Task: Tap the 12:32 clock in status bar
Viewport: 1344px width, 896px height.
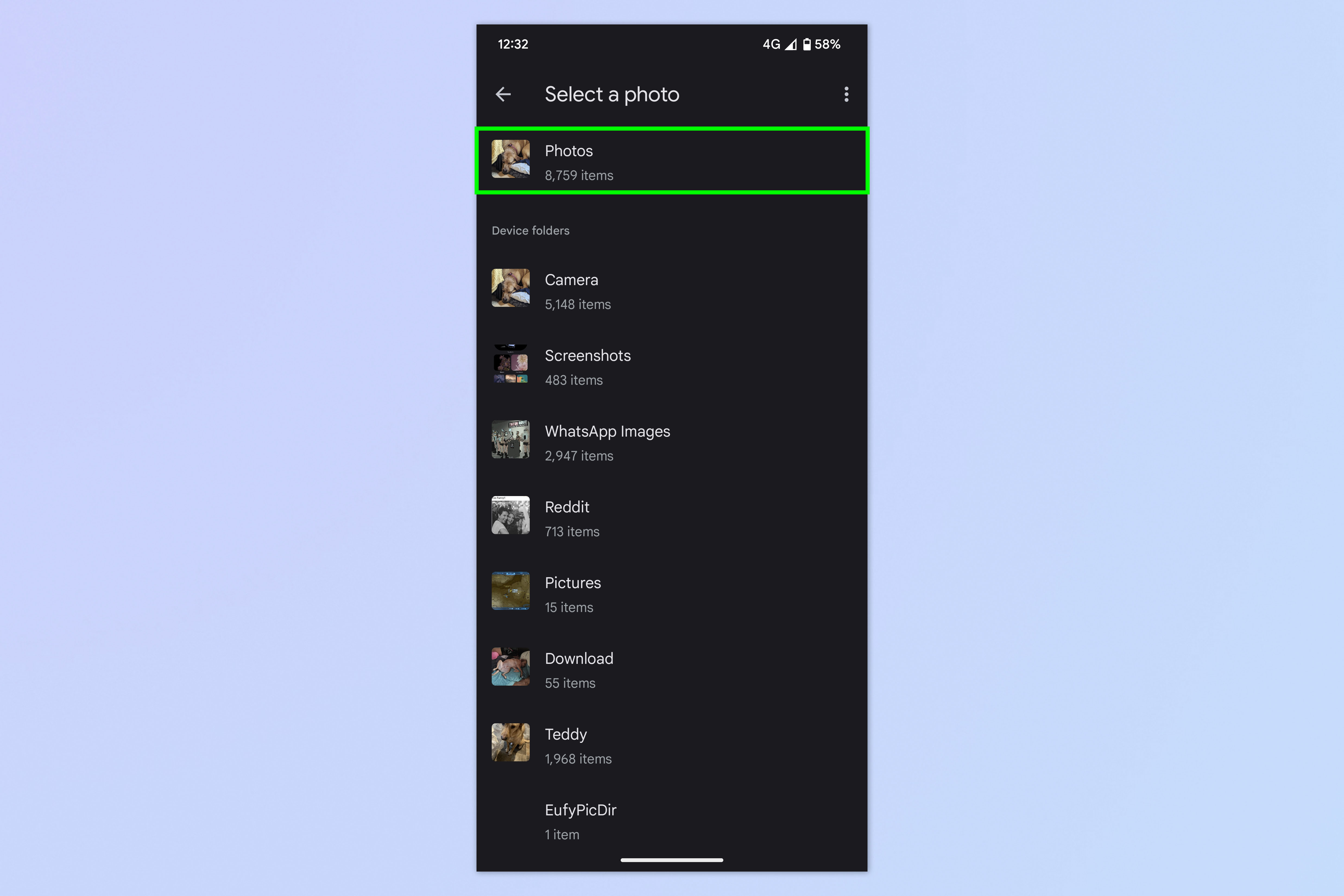Action: coord(513,45)
